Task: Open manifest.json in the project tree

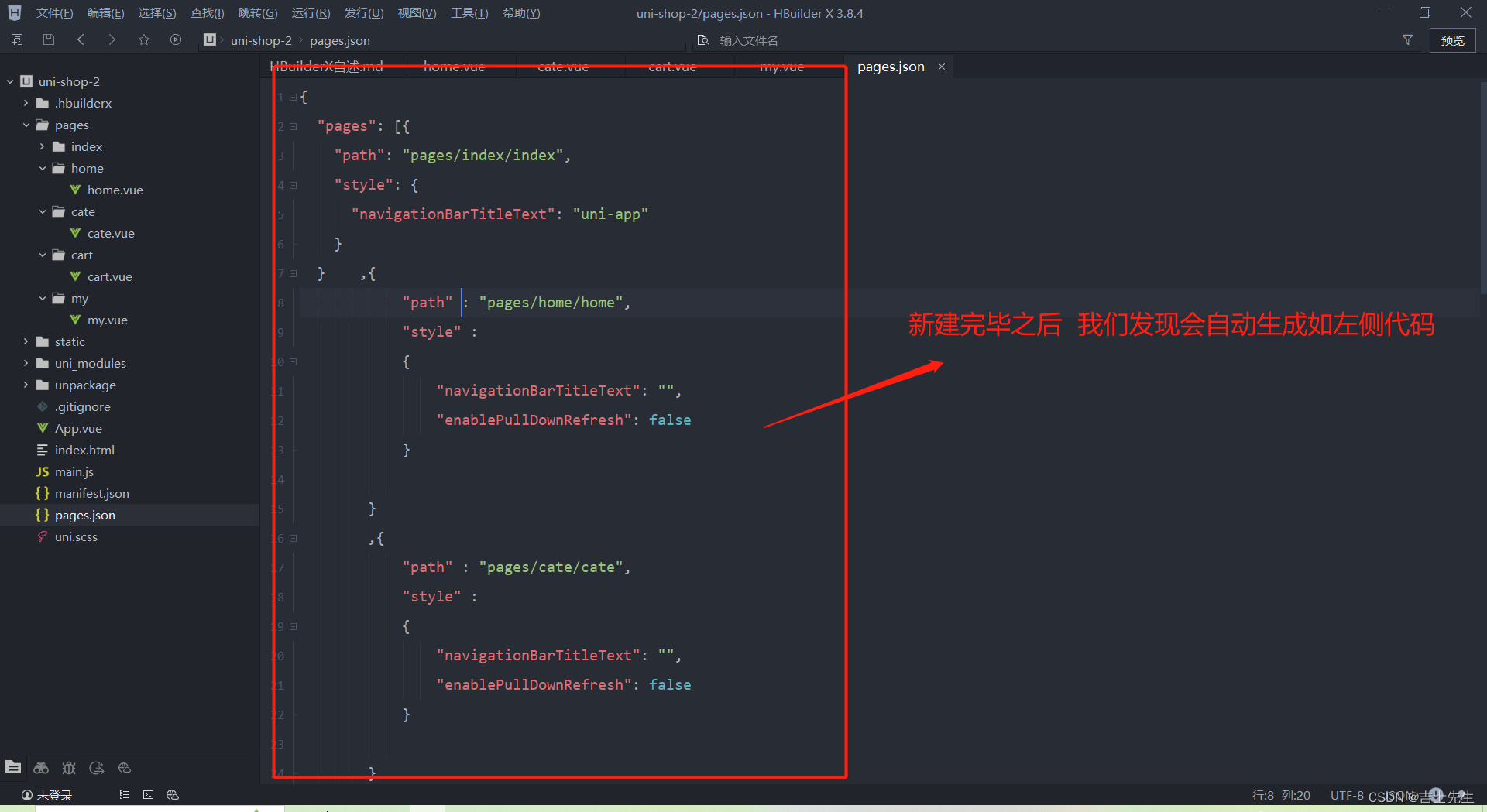Action: coord(91,493)
